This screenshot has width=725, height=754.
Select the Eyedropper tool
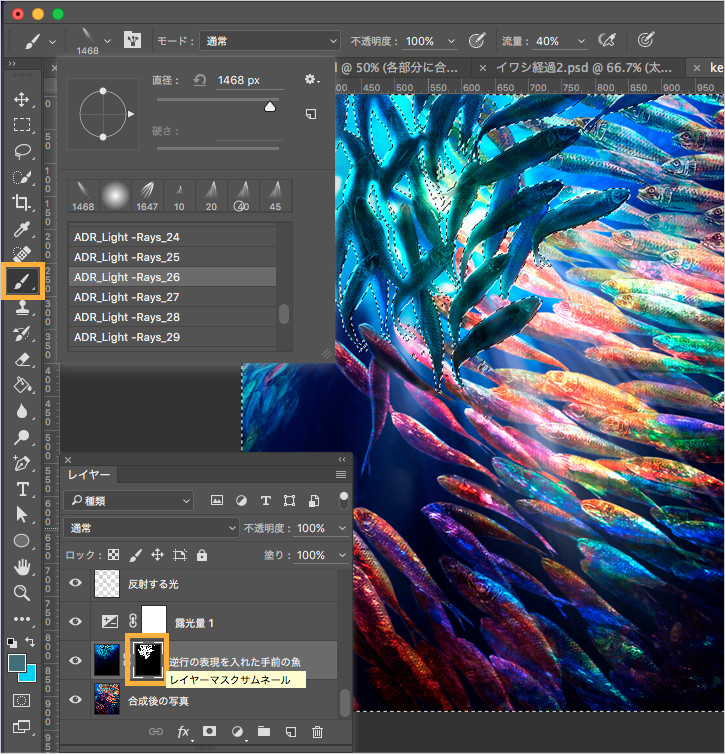21,229
